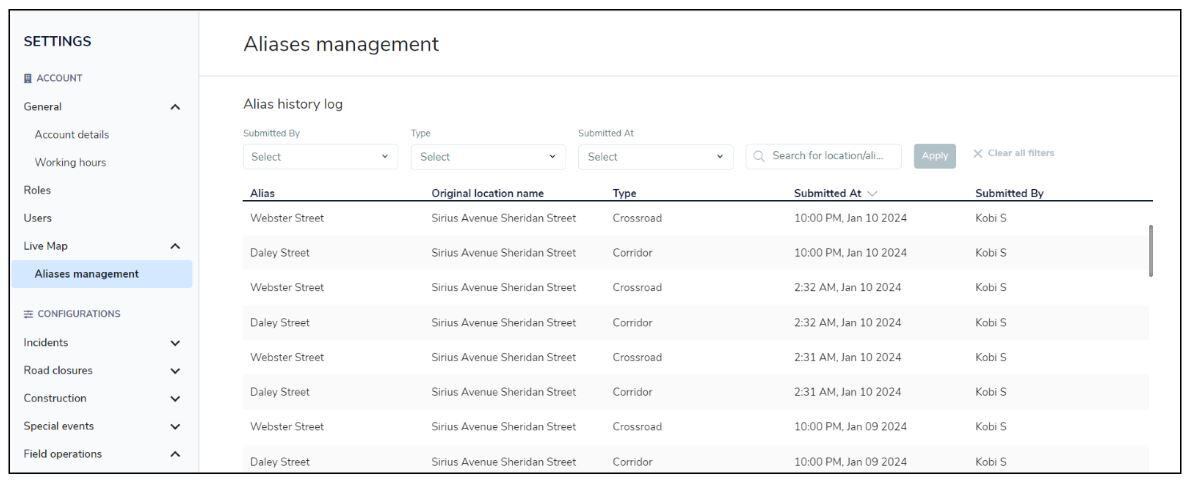Collapse the Live Map section
The height and width of the screenshot is (481, 1192).
(x=175, y=246)
